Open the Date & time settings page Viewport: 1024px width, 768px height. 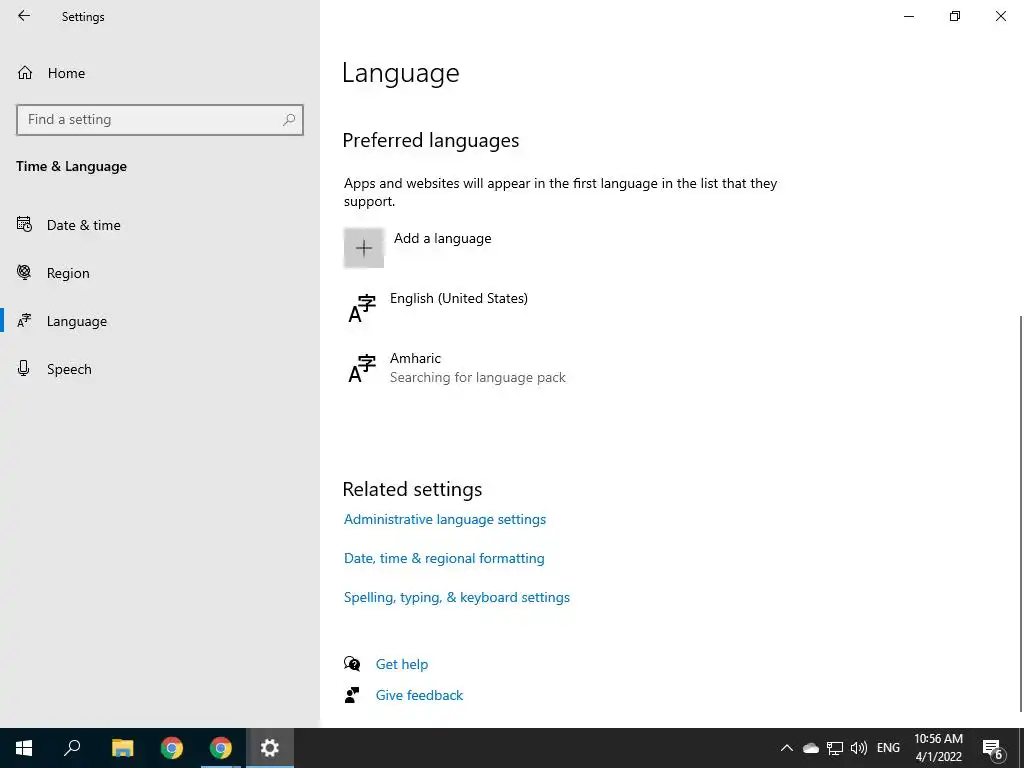coord(84,225)
